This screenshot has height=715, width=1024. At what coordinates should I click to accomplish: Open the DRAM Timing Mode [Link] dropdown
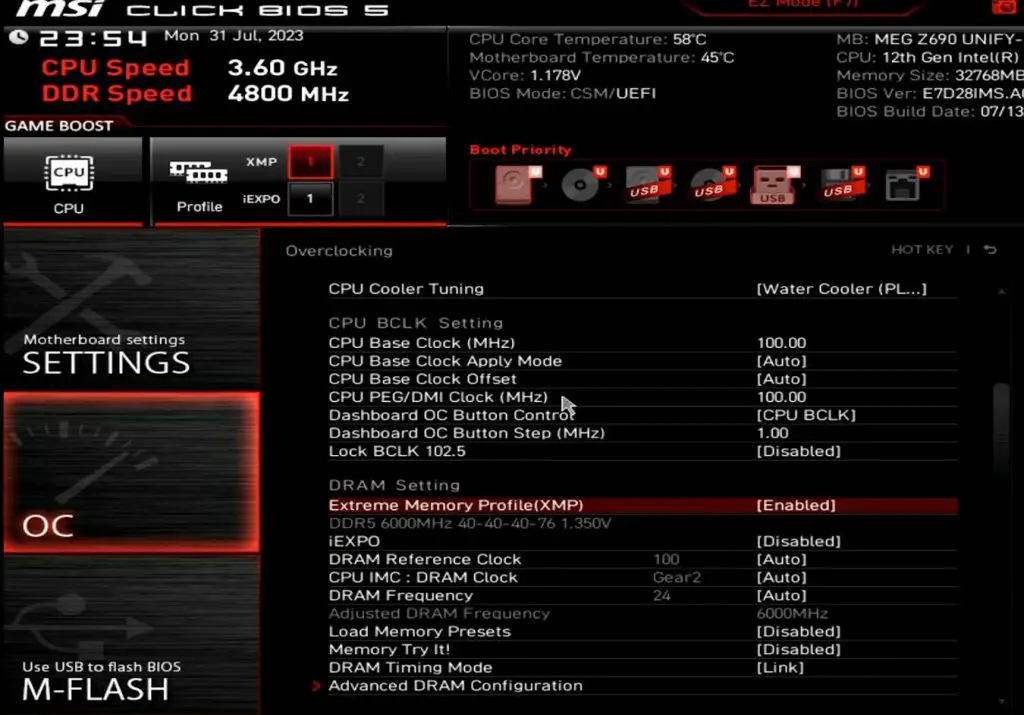(x=780, y=667)
